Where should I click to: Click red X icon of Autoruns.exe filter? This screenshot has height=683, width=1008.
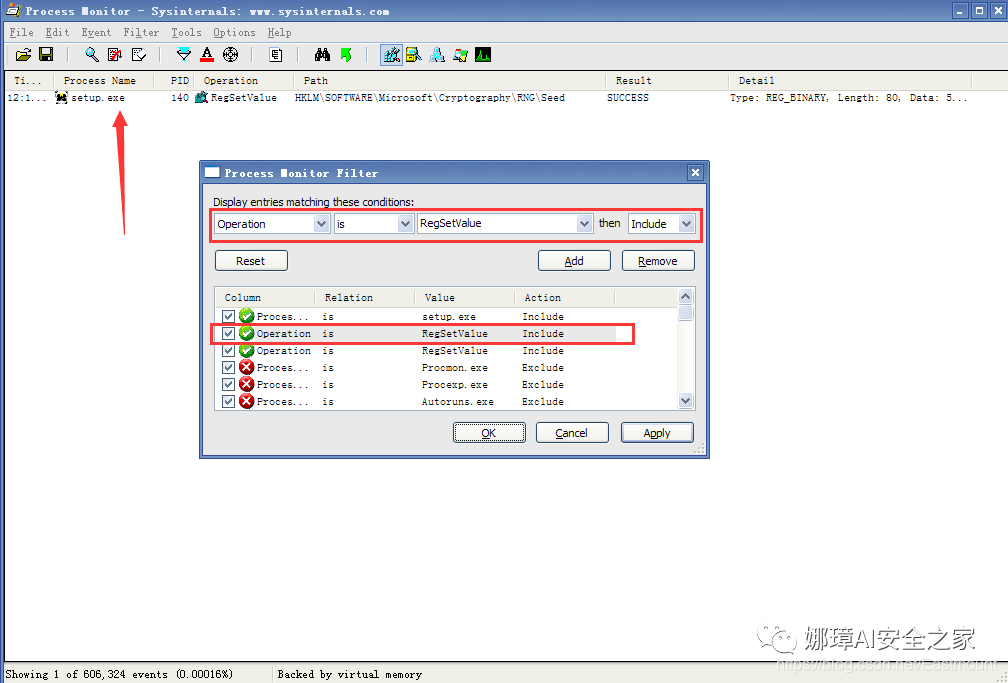[x=246, y=401]
